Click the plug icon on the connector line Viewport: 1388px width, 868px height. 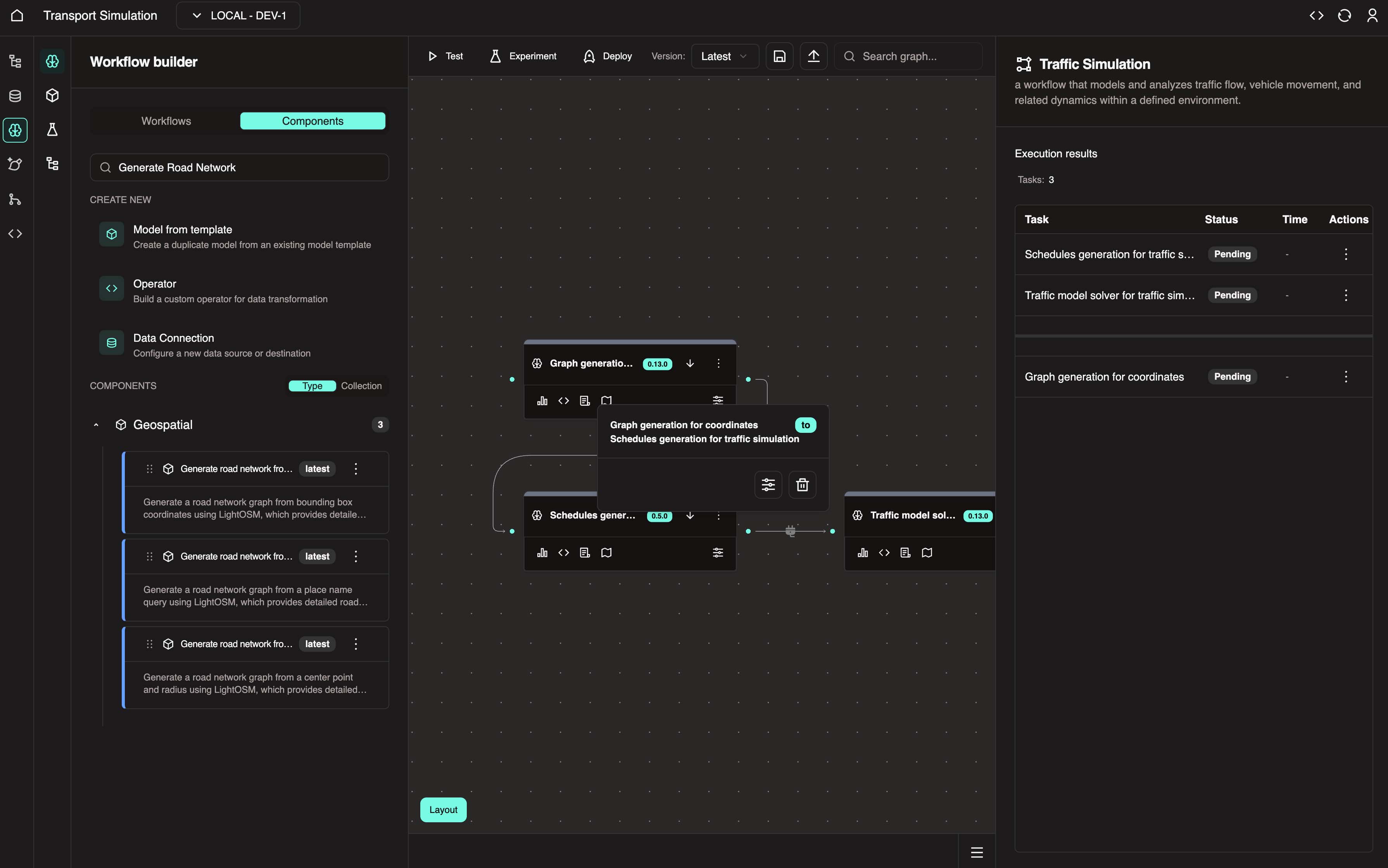tap(790, 531)
